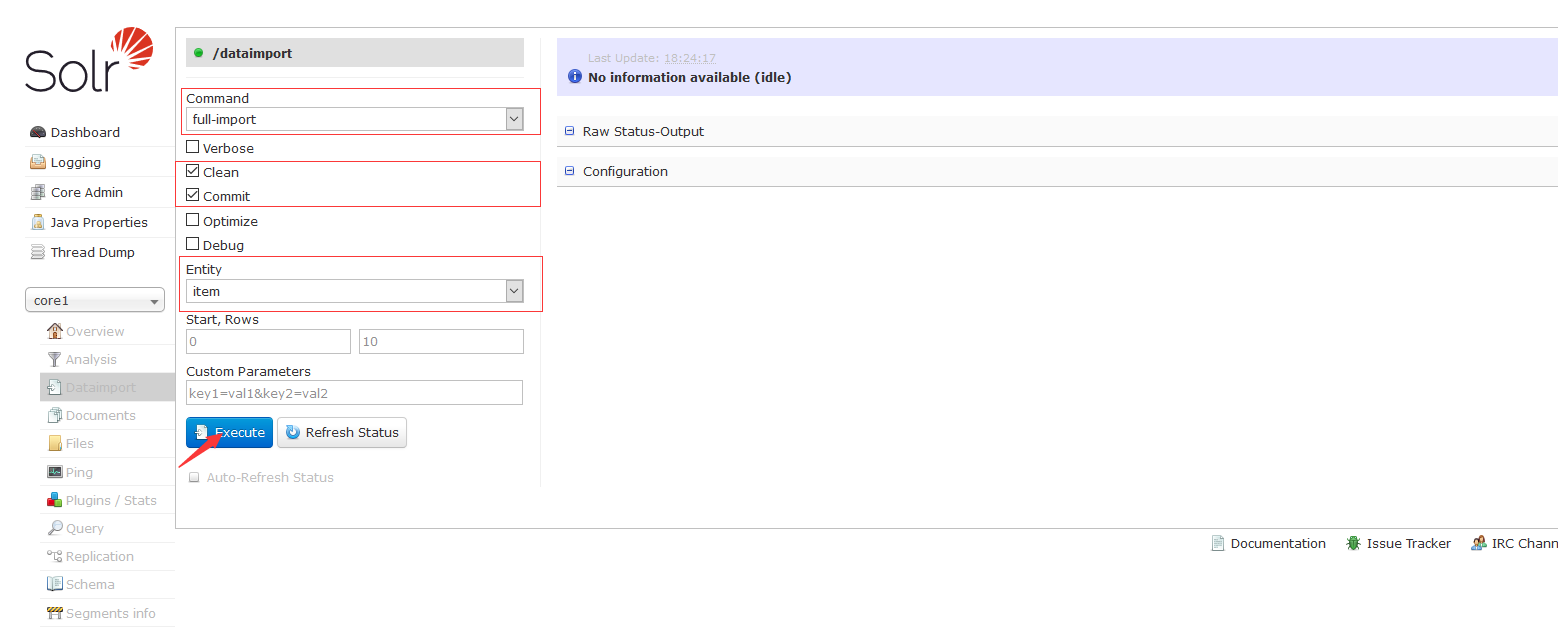
Task: Click the Ping monitor icon
Action: click(x=55, y=472)
